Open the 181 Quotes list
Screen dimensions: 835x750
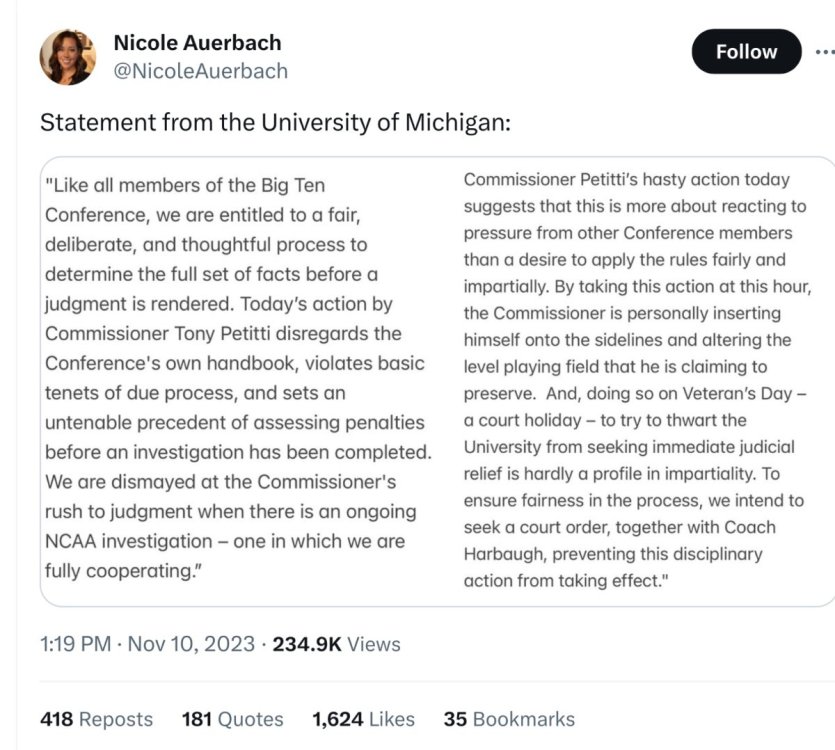[x=232, y=719]
